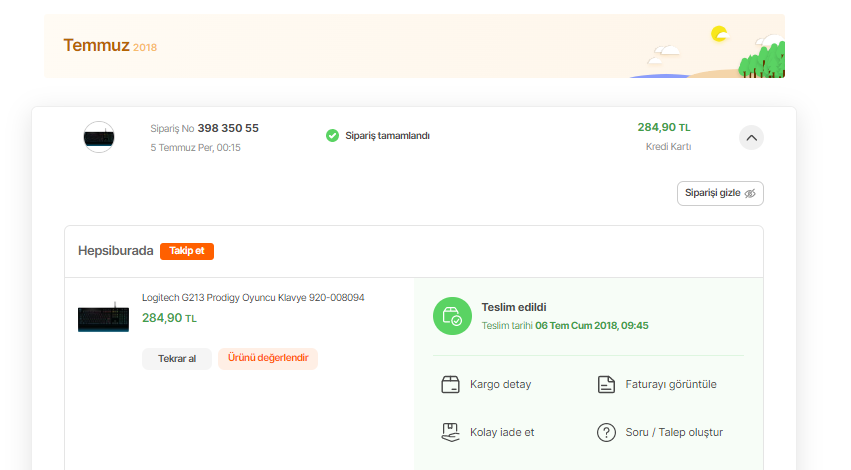Click the Temmuz 2018 heading
851x470 pixels.
[110, 46]
